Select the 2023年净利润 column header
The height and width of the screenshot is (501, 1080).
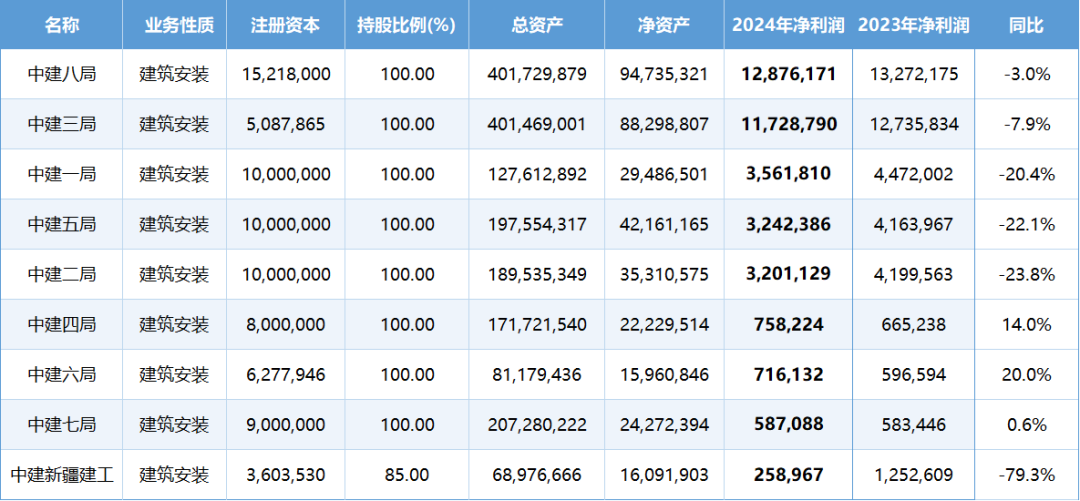(x=914, y=25)
